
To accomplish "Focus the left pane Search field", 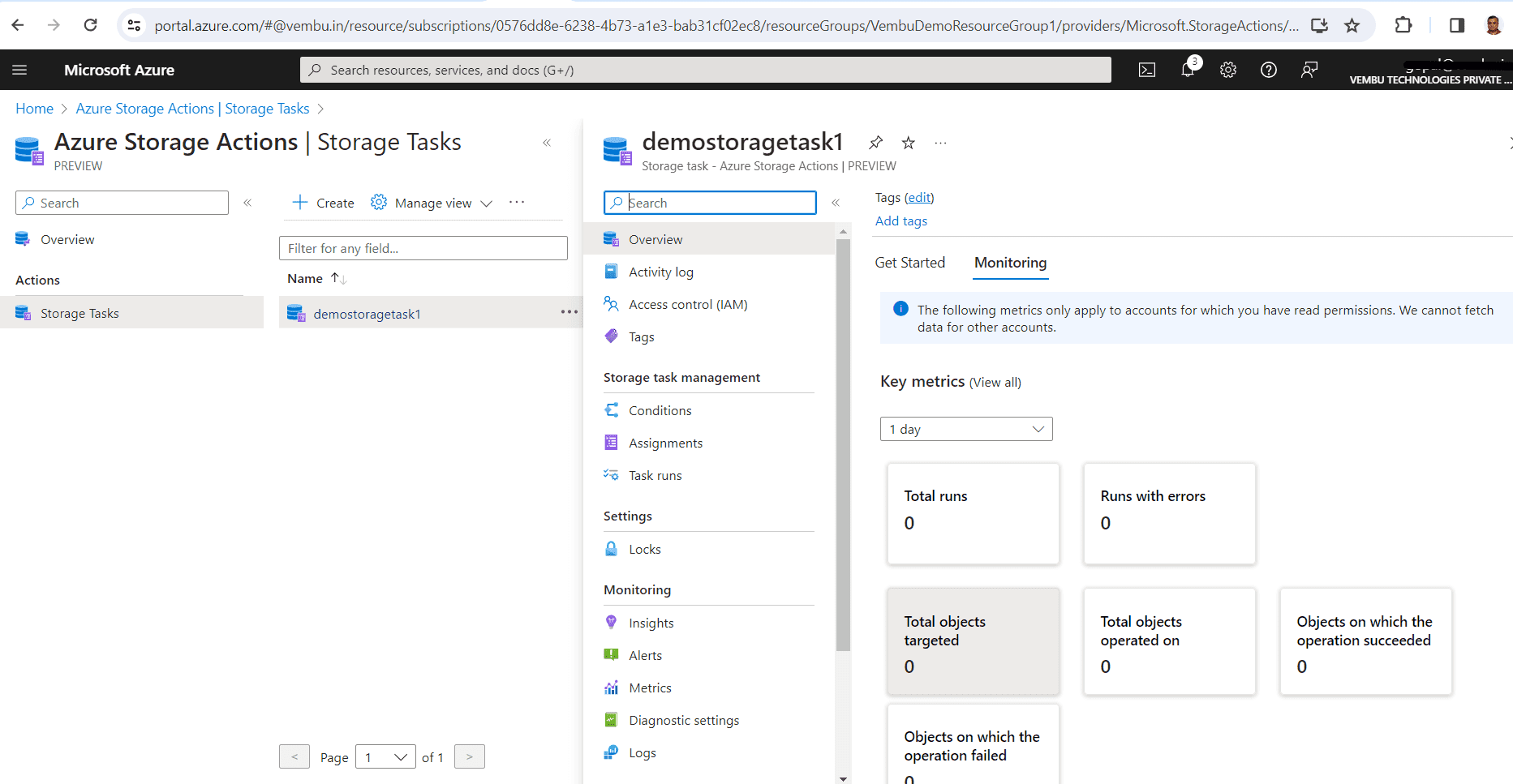I will pyautogui.click(x=122, y=203).
